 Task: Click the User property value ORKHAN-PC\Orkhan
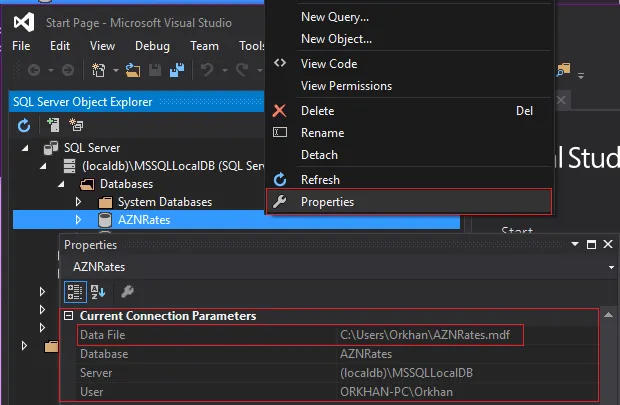[396, 392]
